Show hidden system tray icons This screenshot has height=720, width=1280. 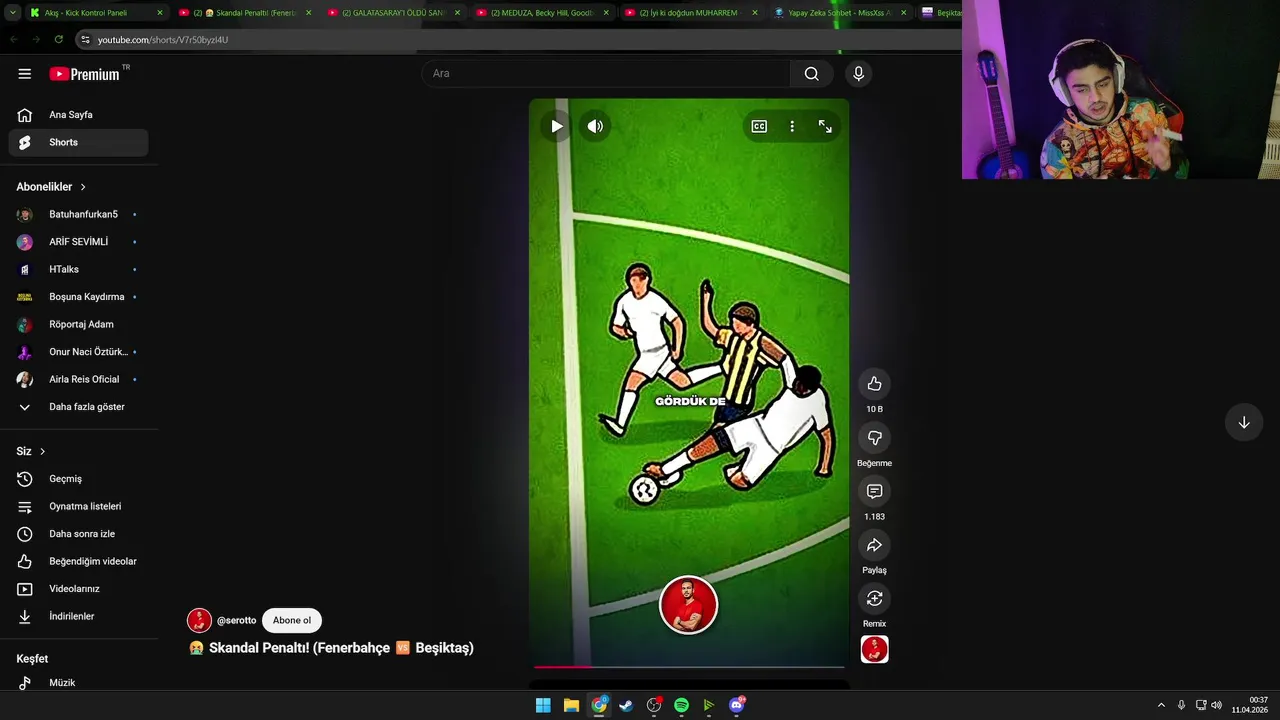point(1161,705)
